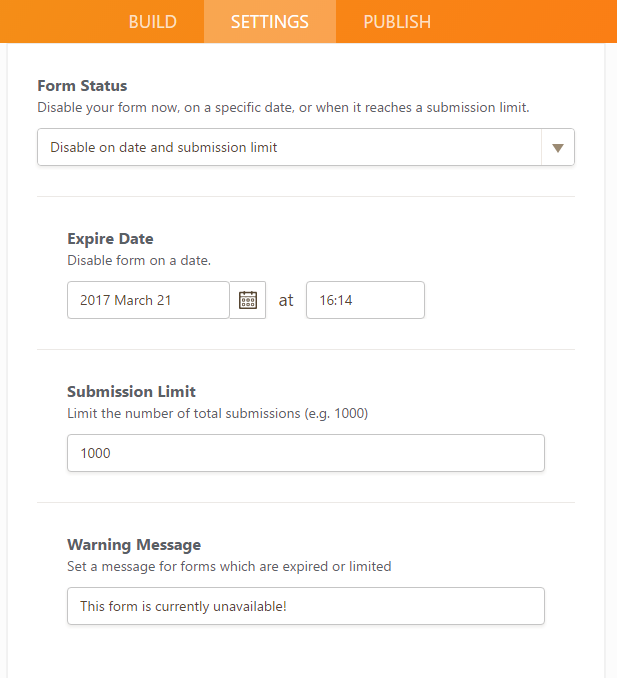Open the calendar date picker icon
Image resolution: width=617 pixels, height=678 pixels.
[x=248, y=300]
